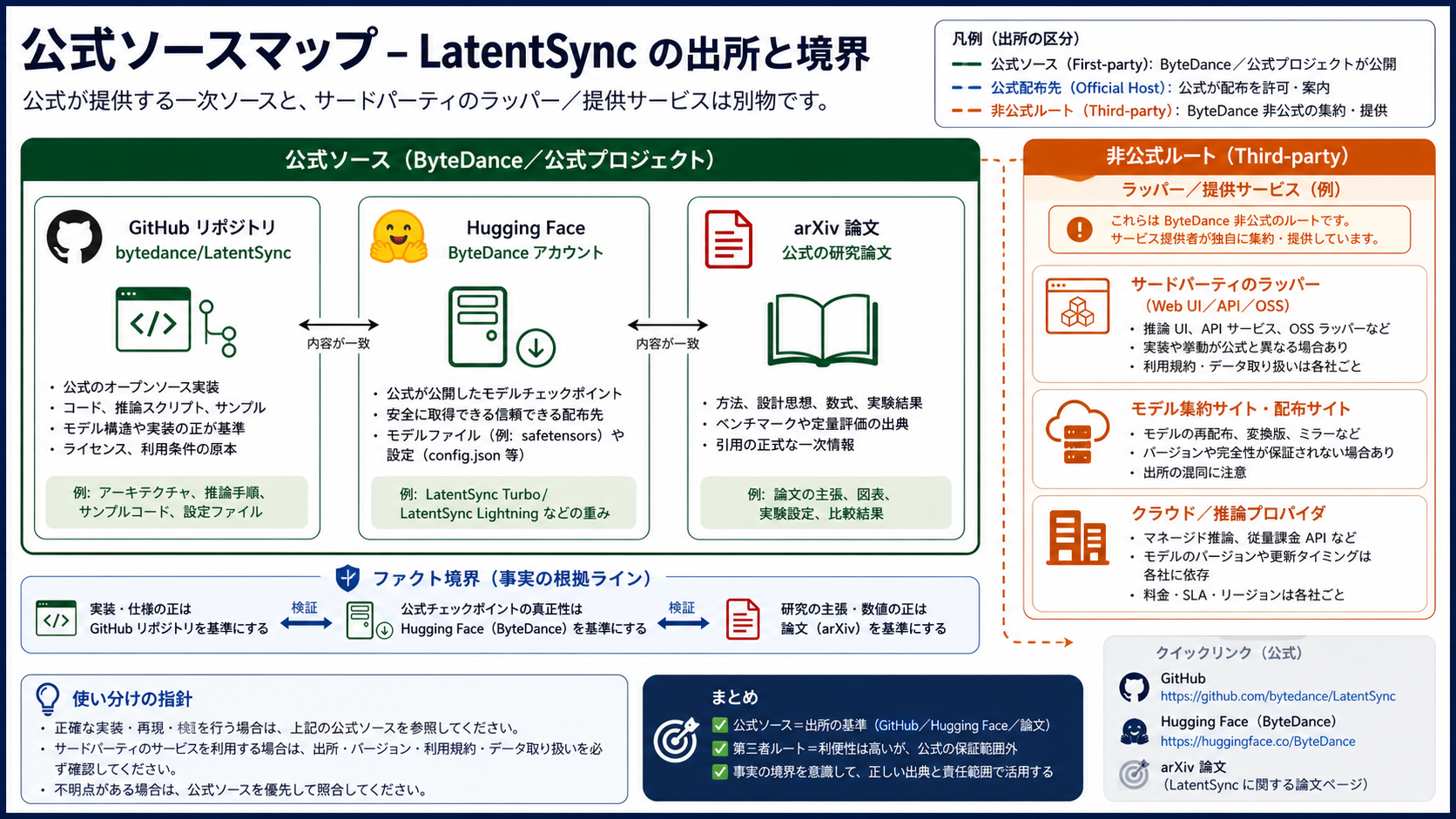Click the text 料金・SLA・リージョンは各社ごと
The image size is (1456, 819).
pyautogui.click(x=1244, y=594)
